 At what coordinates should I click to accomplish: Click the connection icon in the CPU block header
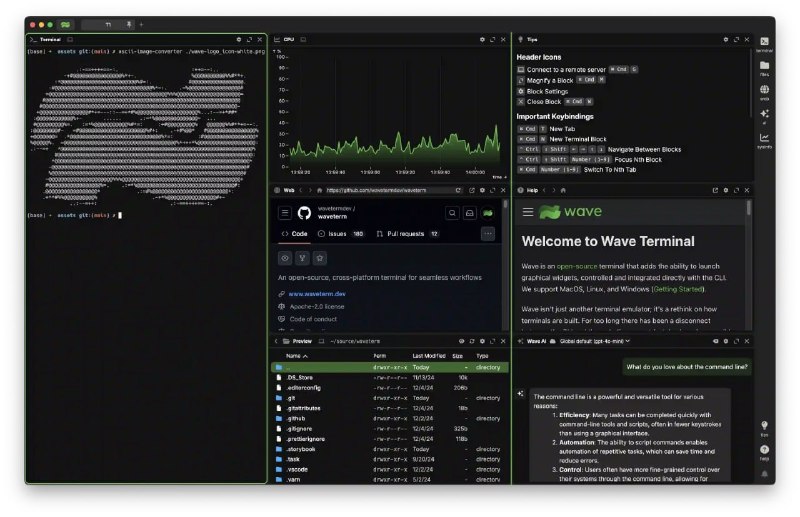[303, 39]
